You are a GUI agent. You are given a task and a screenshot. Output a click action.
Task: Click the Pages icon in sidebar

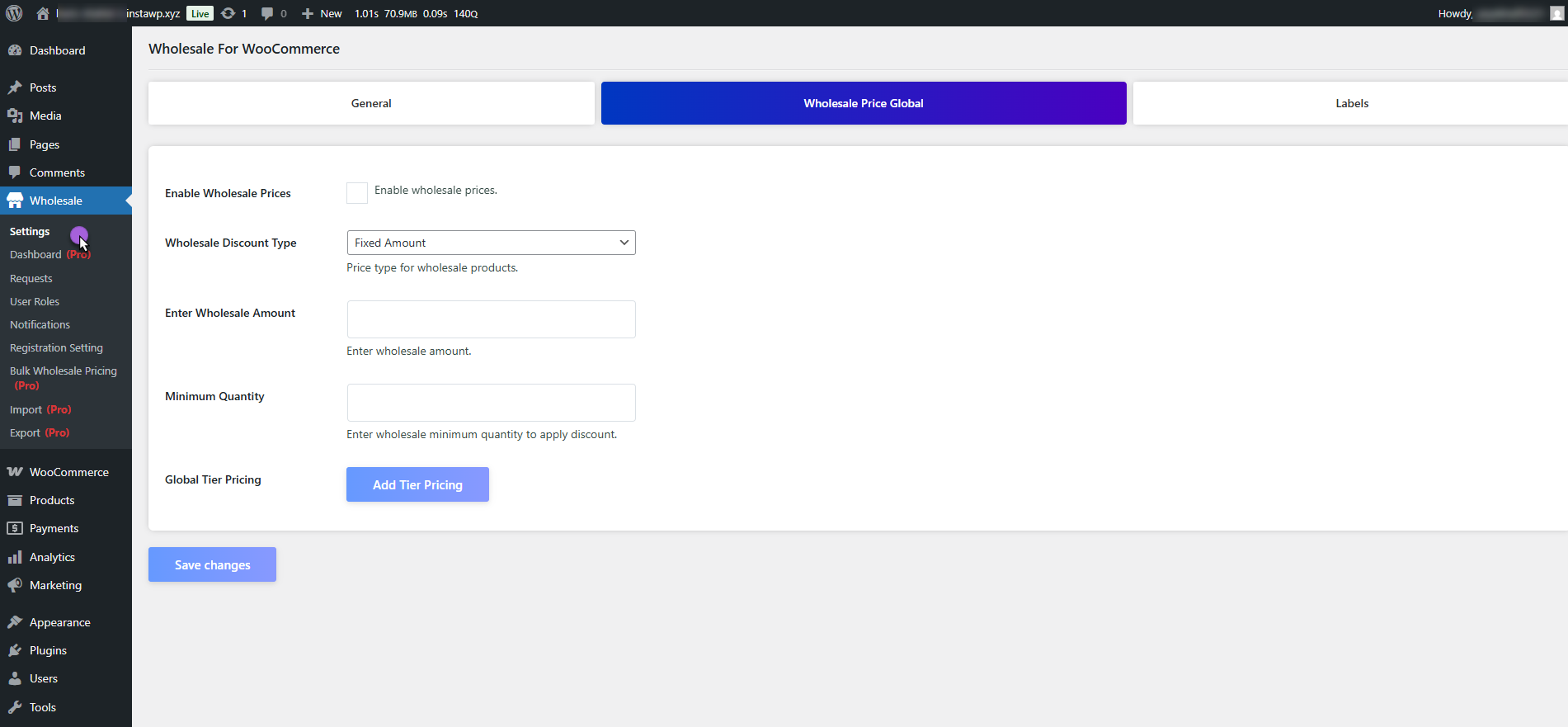click(x=15, y=144)
